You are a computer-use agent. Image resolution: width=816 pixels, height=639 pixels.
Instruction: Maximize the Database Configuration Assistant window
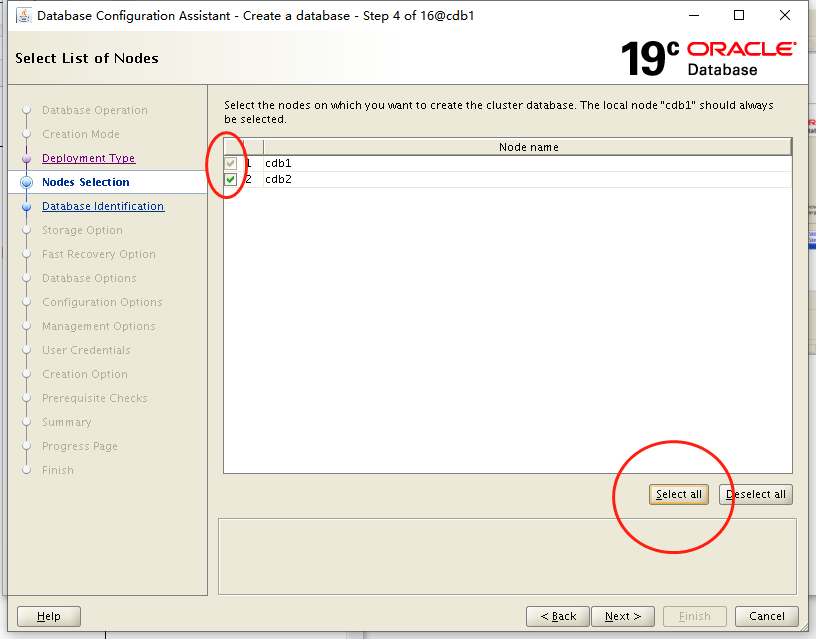[x=738, y=15]
